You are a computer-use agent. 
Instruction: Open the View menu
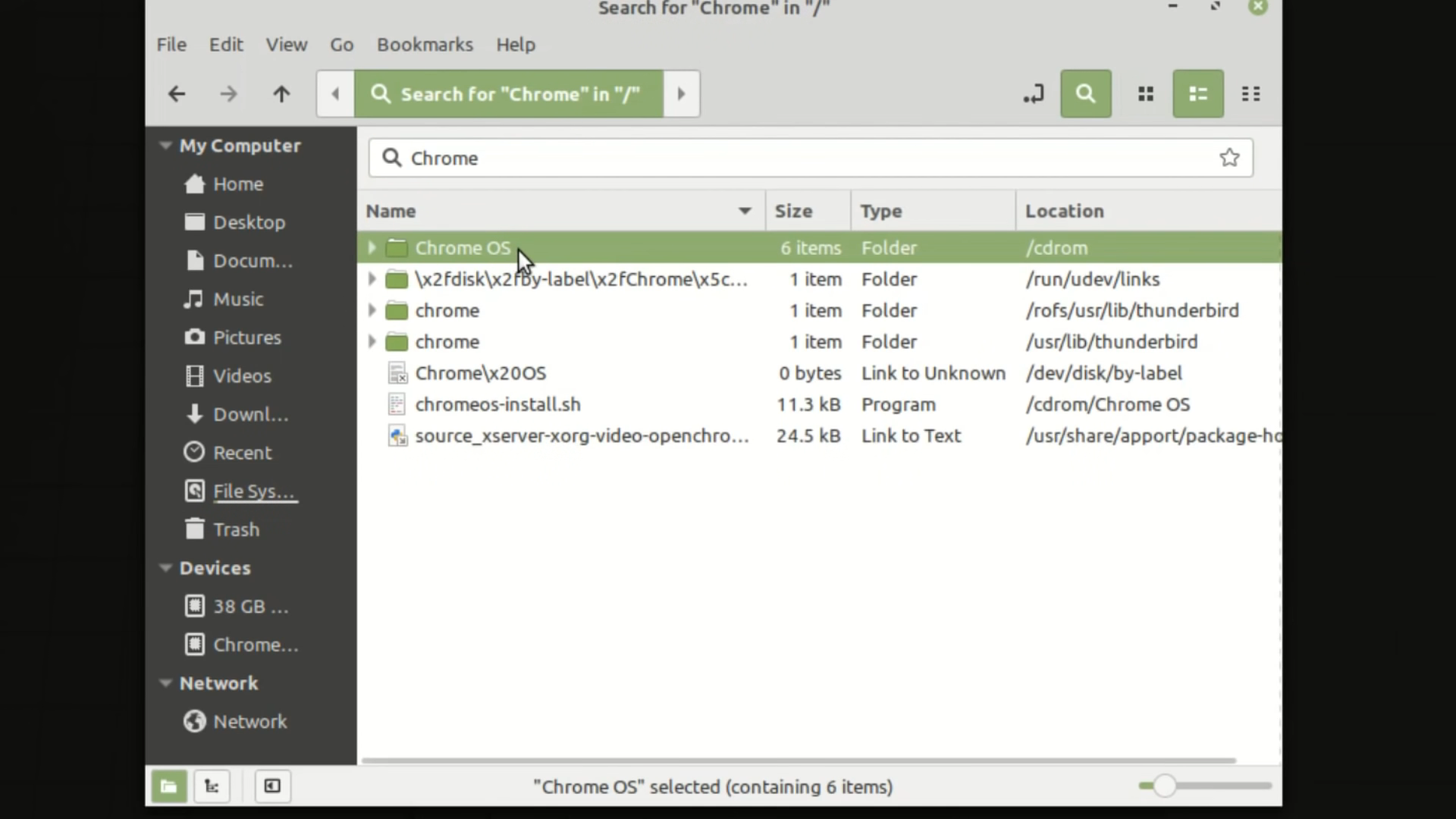[286, 45]
